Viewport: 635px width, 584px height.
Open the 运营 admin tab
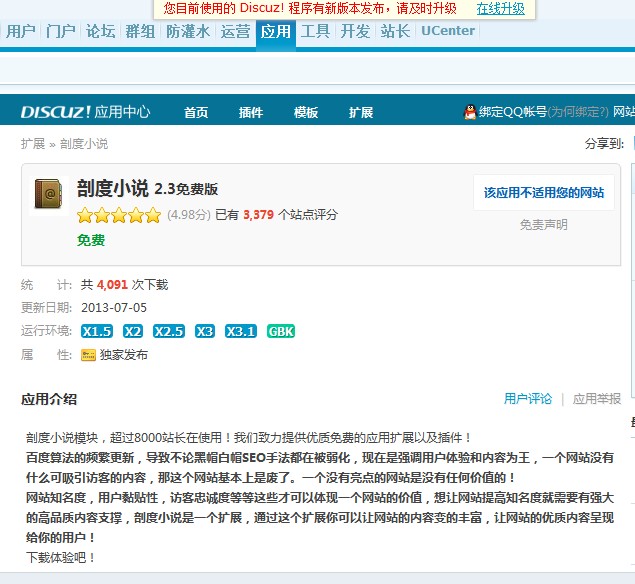235,31
